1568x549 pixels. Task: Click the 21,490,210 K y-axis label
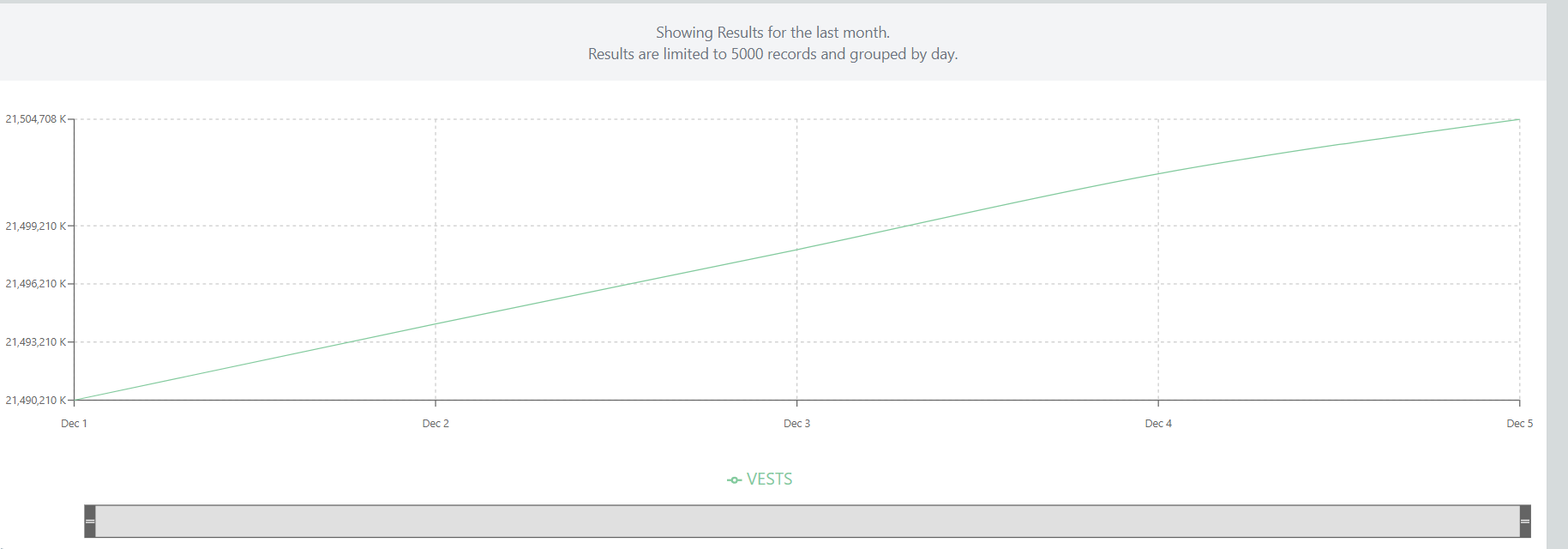pos(36,401)
